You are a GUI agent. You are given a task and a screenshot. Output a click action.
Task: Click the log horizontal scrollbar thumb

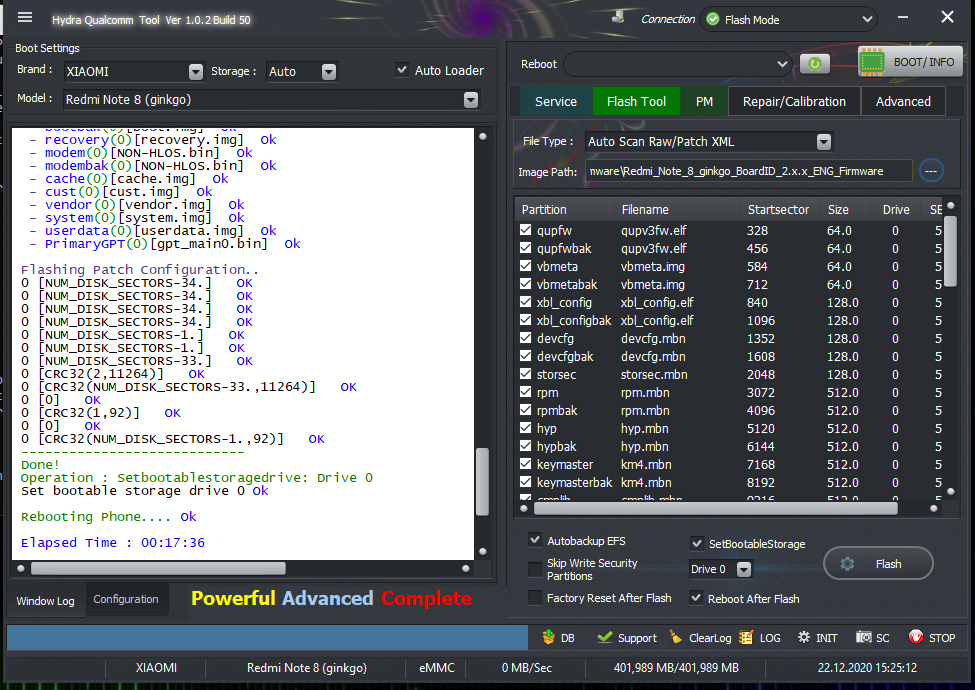158,568
